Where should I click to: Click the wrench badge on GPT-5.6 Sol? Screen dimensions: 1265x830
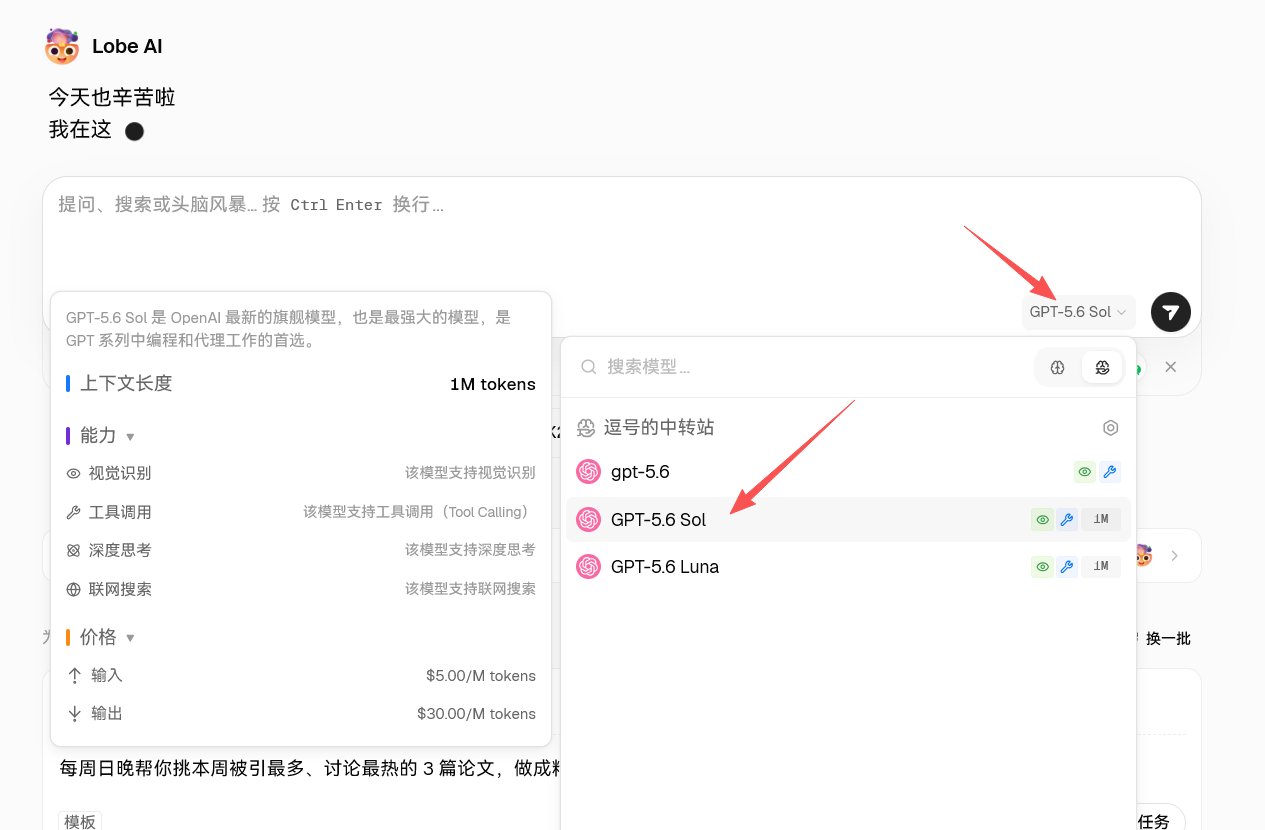(x=1067, y=520)
